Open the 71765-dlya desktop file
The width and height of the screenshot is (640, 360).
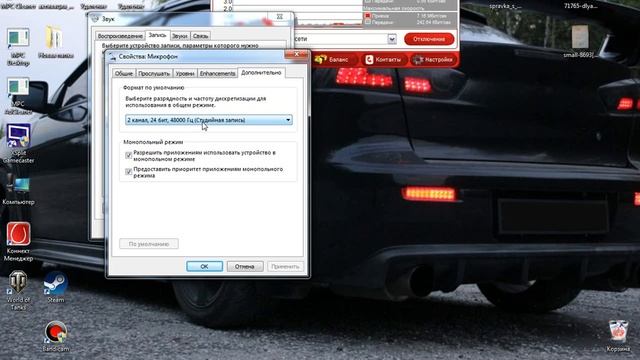(x=580, y=6)
